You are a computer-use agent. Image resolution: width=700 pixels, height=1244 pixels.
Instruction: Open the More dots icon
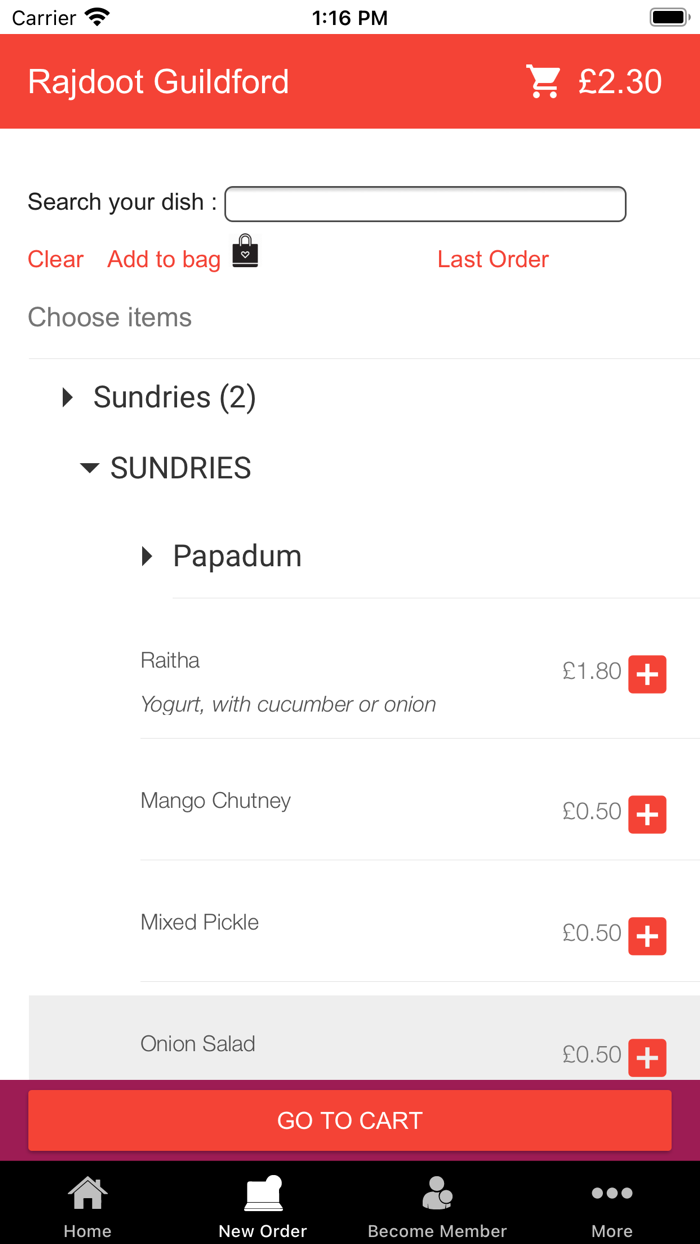point(612,1193)
